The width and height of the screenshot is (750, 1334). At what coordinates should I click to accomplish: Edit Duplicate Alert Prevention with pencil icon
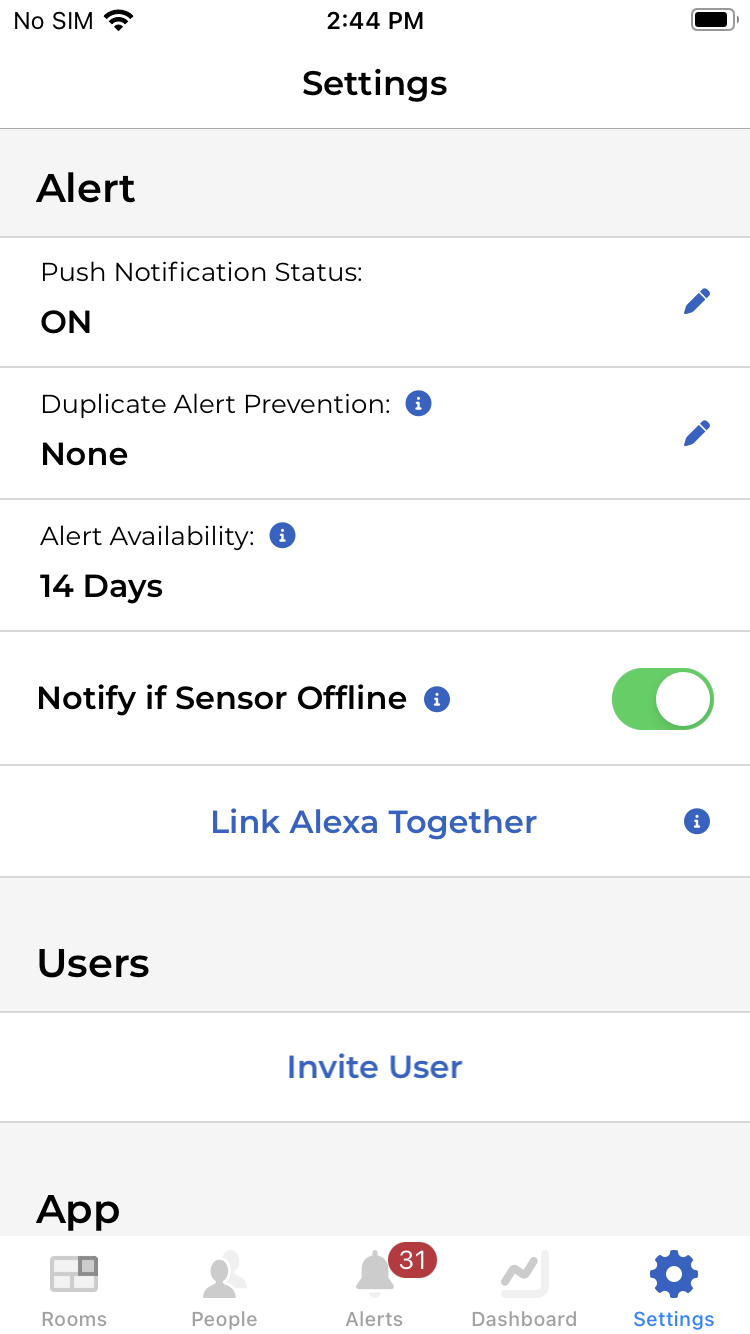(697, 433)
